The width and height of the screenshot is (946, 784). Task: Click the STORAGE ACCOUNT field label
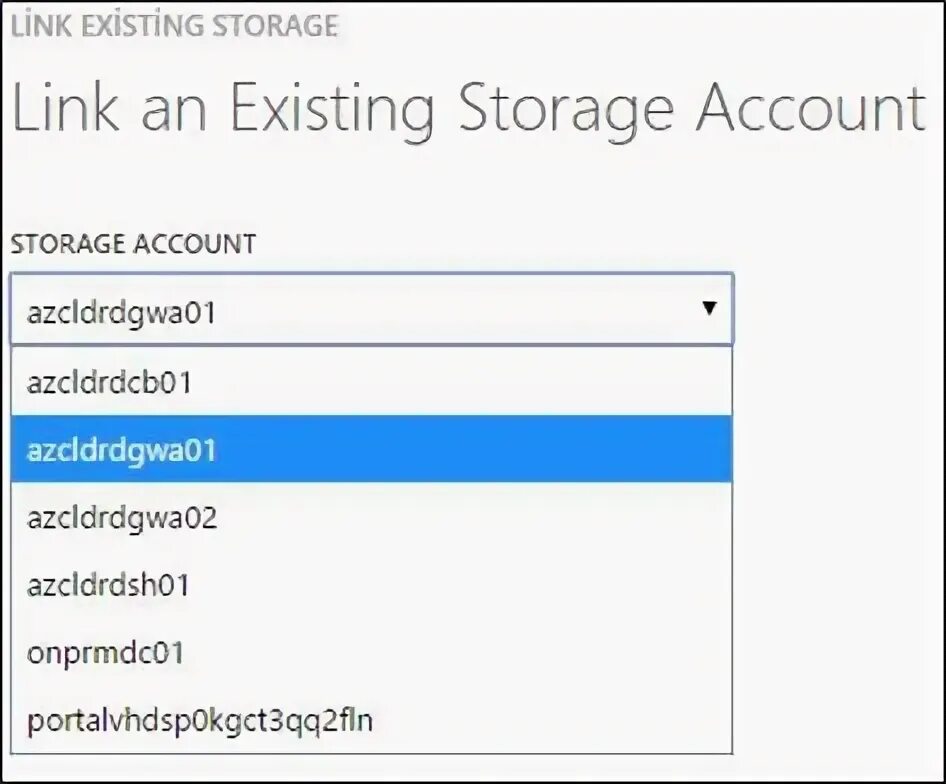click(x=133, y=243)
